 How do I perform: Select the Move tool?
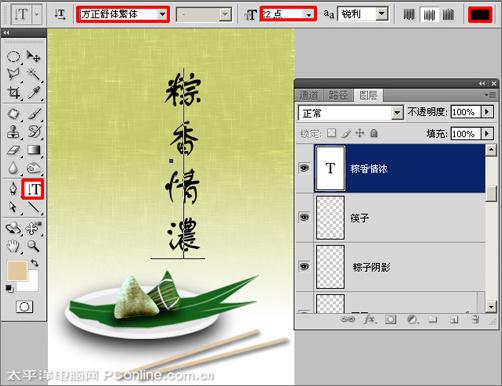33,57
